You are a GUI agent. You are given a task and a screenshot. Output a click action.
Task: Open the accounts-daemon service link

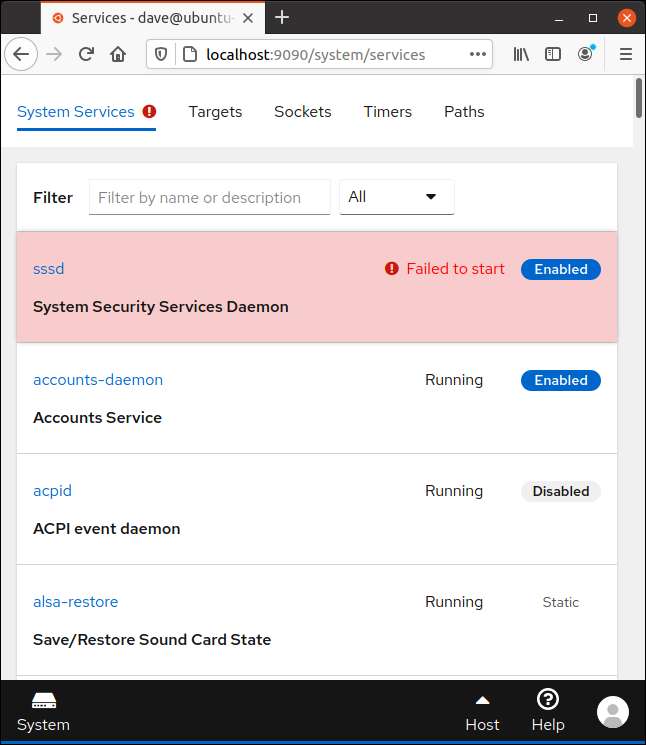point(98,380)
